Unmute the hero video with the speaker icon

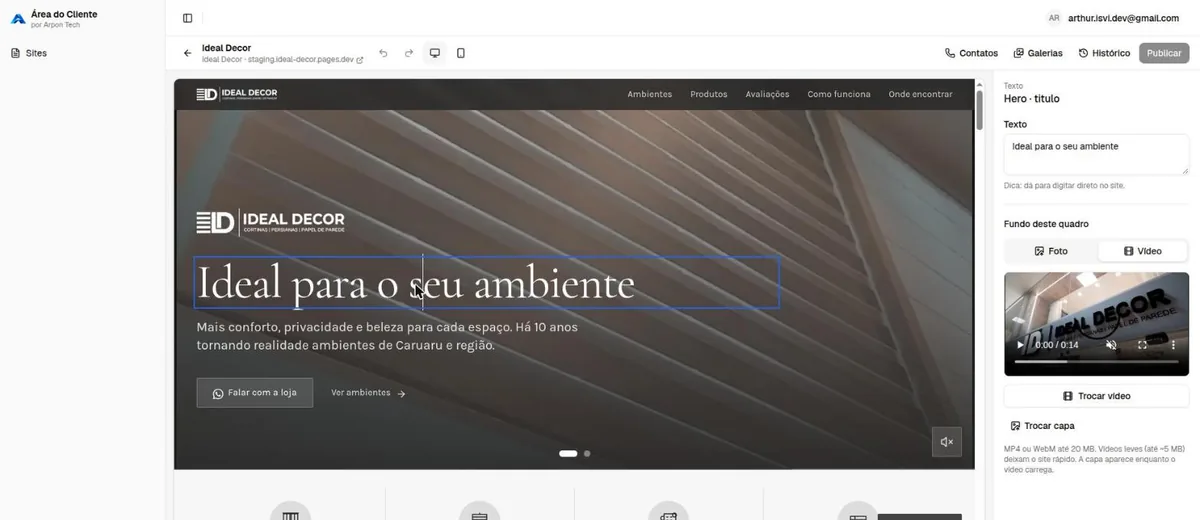point(947,442)
